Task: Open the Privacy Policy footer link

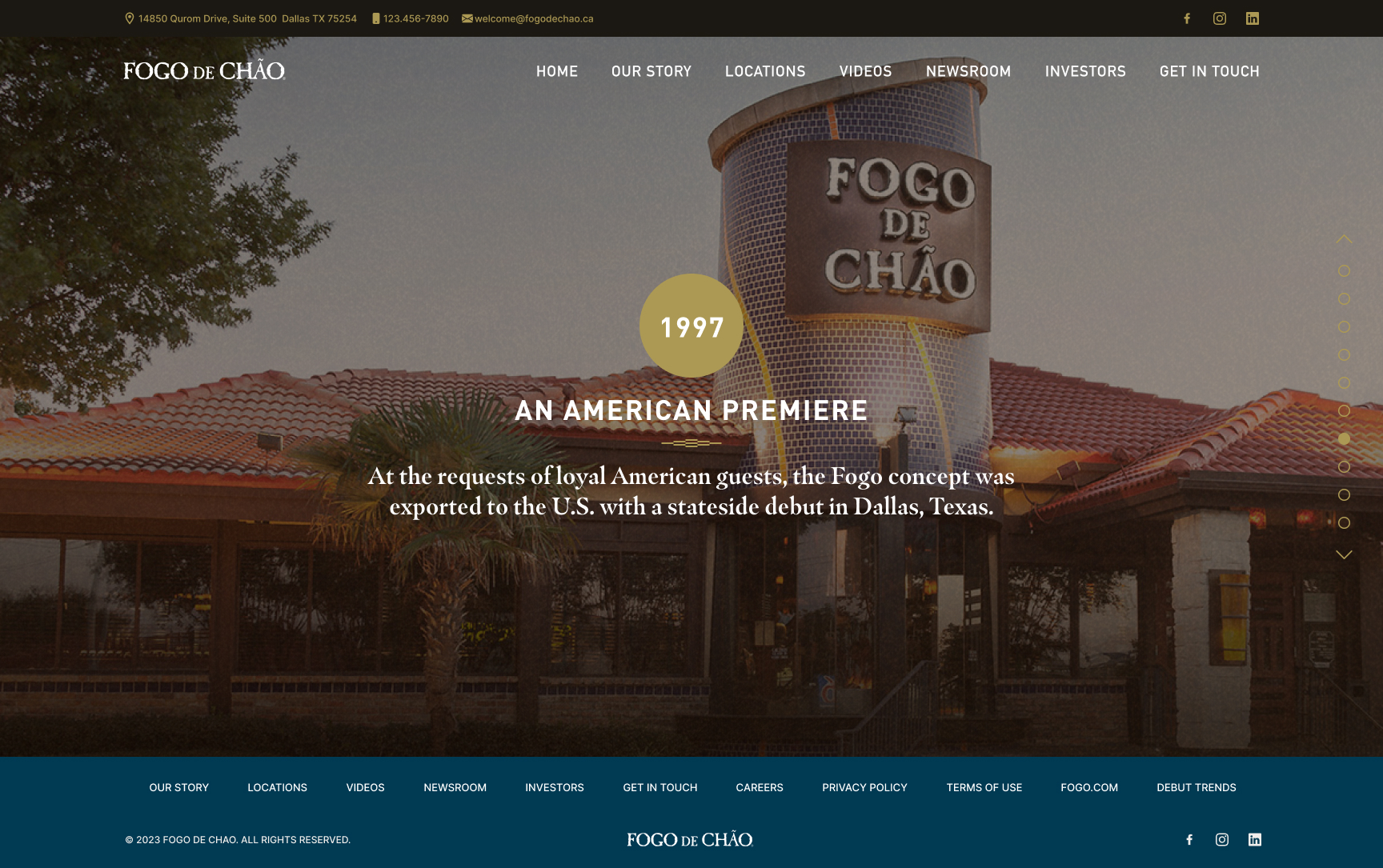Action: [x=864, y=787]
